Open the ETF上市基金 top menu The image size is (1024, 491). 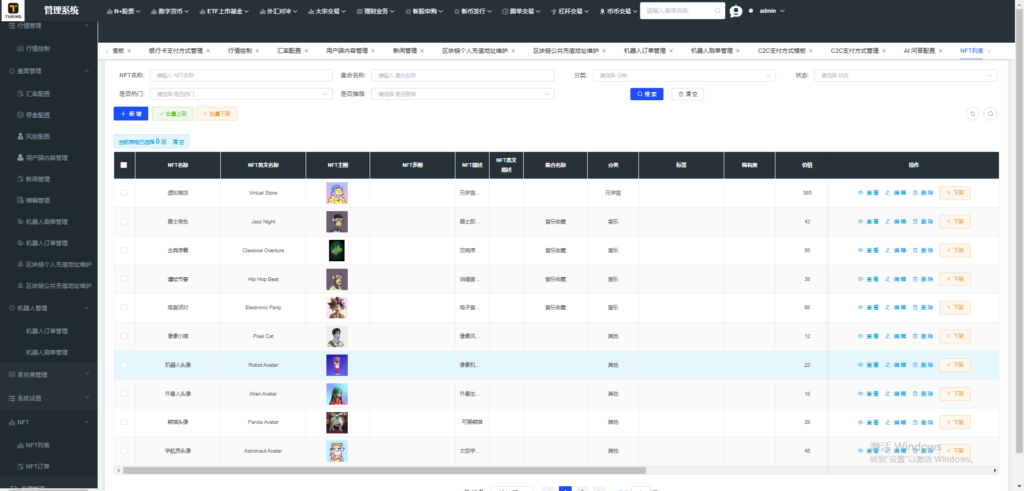(x=225, y=11)
